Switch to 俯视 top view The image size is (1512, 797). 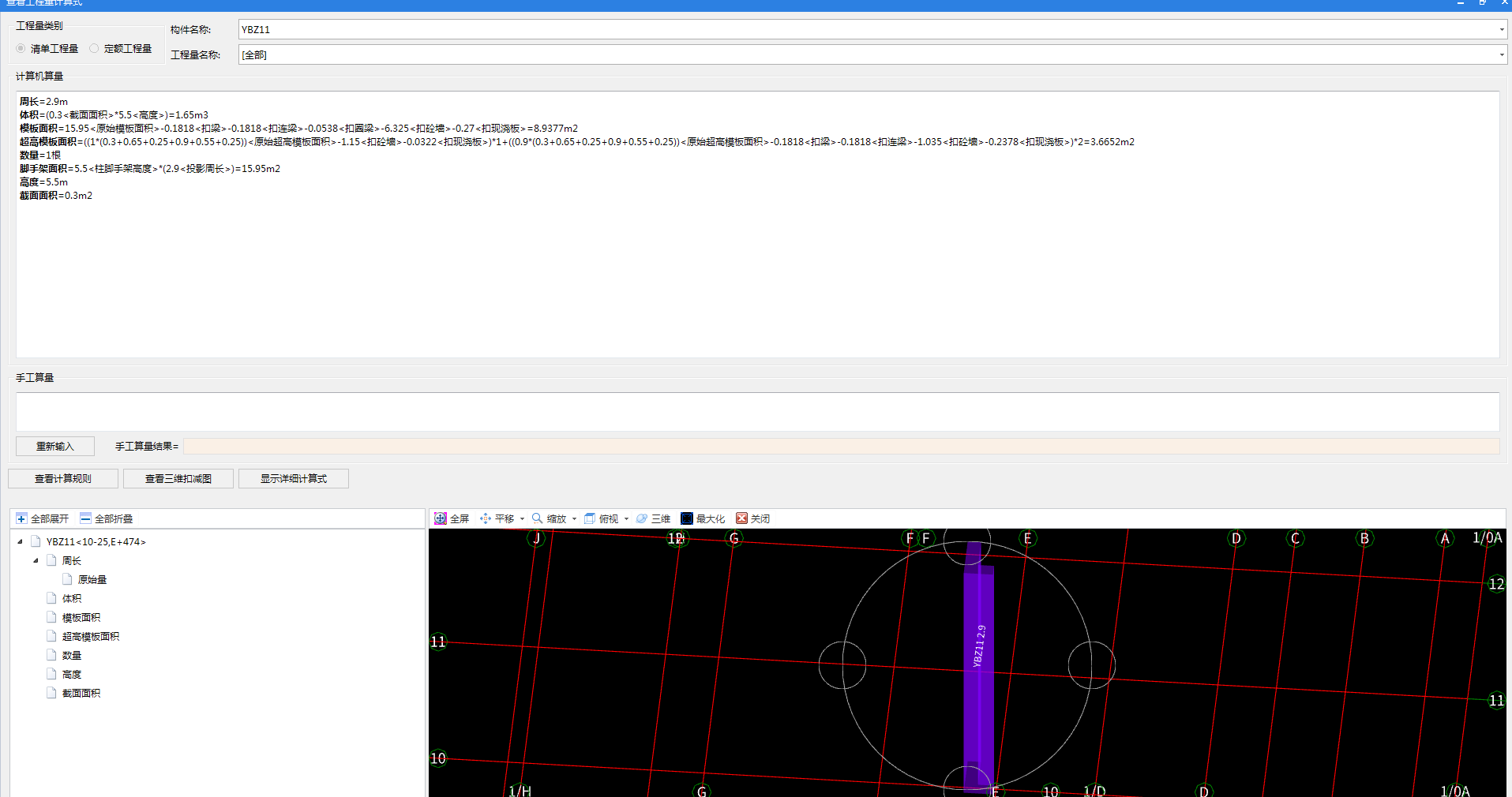click(601, 518)
